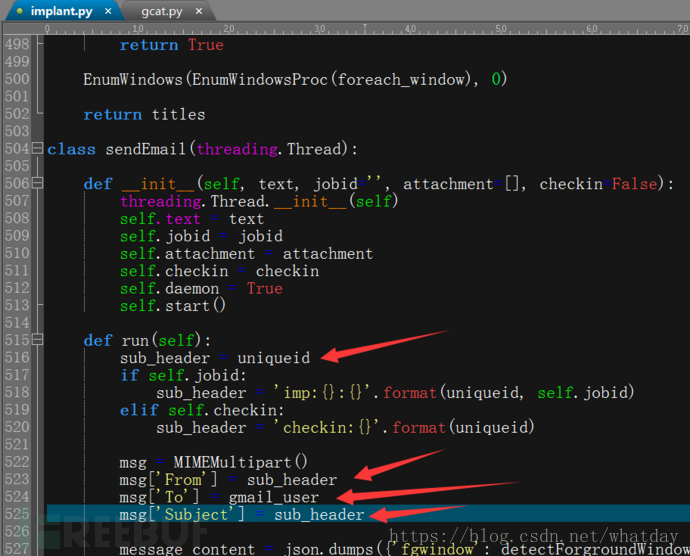Click line number 525 in the gutter

click(x=17, y=514)
